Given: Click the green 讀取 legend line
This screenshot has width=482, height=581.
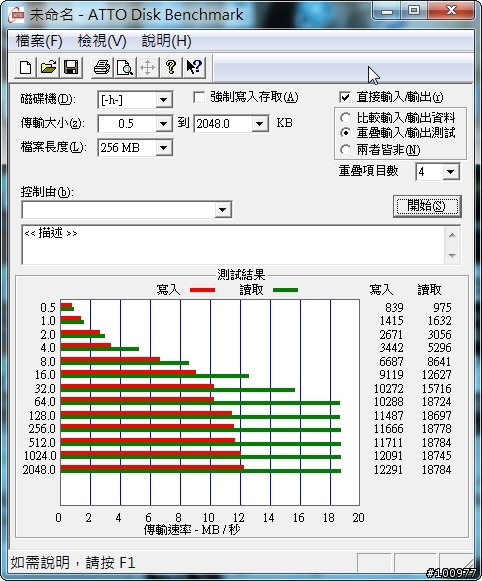Looking at the screenshot, I should 285,290.
